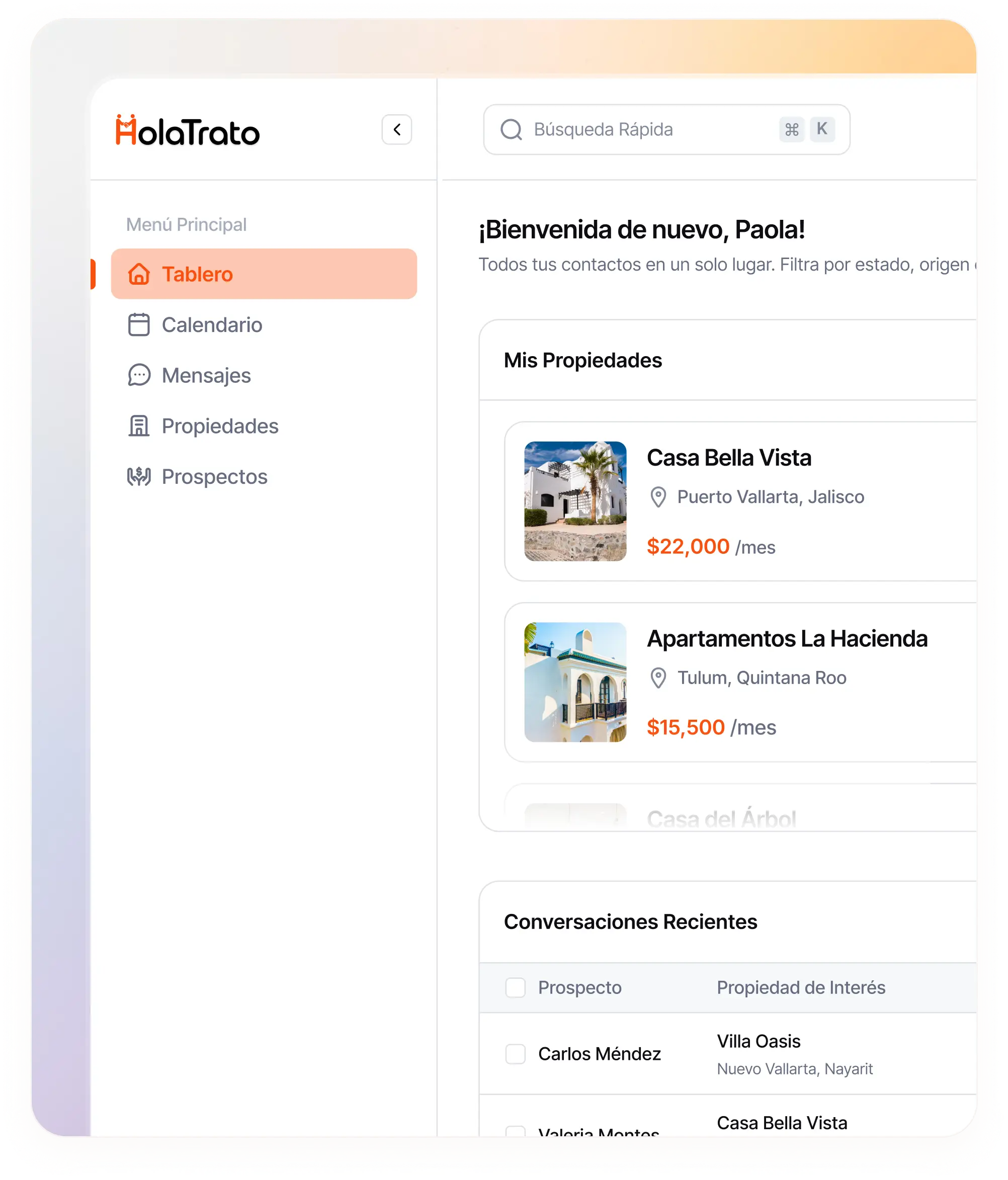This screenshot has height=1180, width=1008.
Task: Click the Calendario calendar icon
Action: [139, 325]
